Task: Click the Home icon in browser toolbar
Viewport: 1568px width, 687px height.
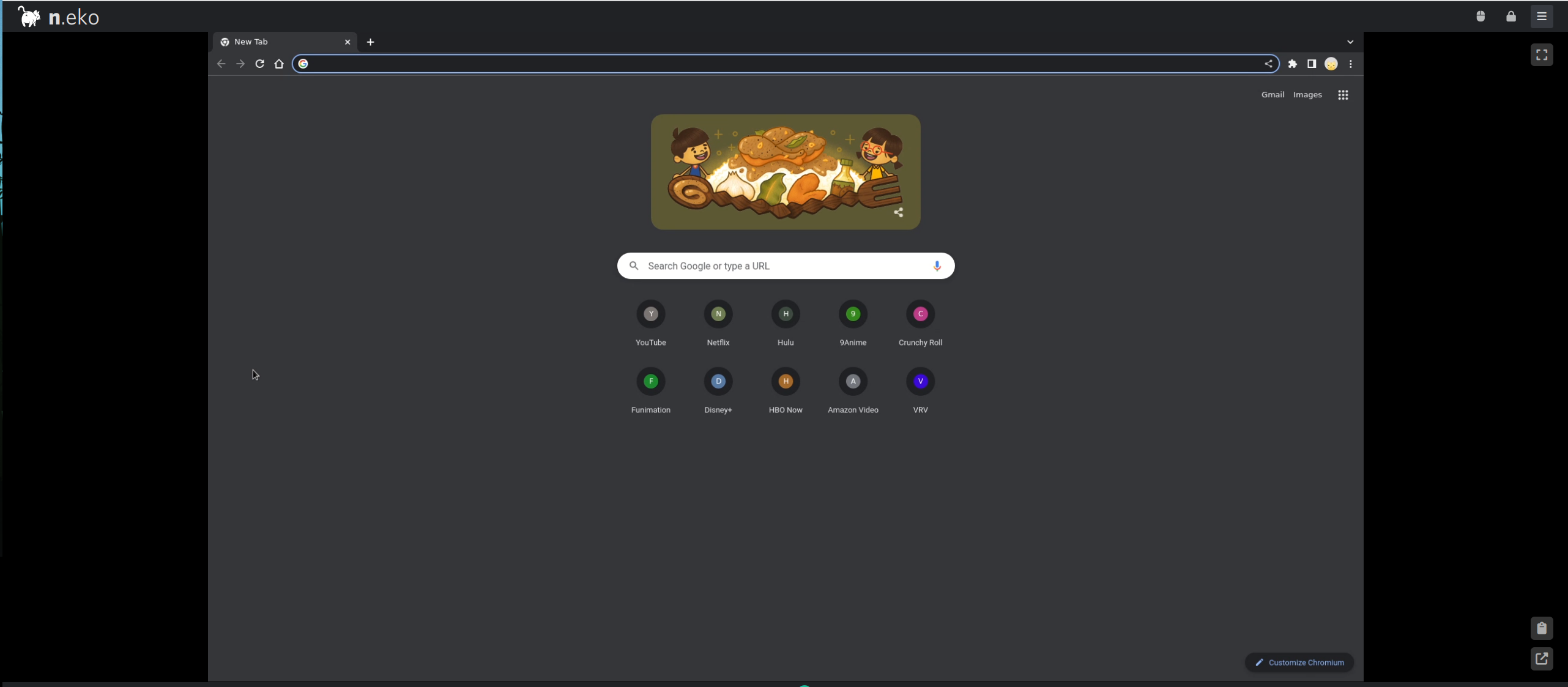Action: (x=279, y=64)
